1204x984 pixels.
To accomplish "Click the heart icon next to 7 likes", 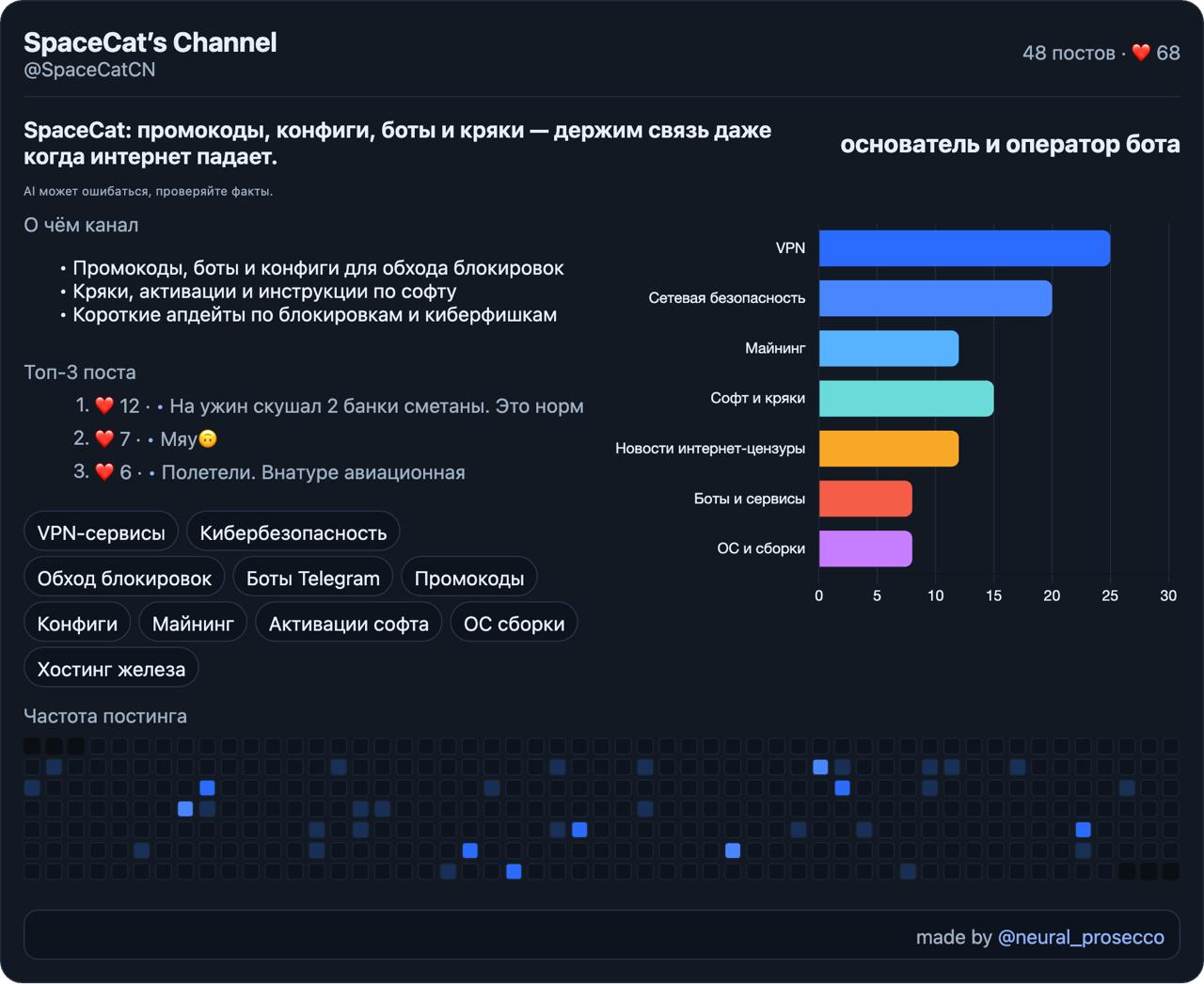I will click(104, 439).
